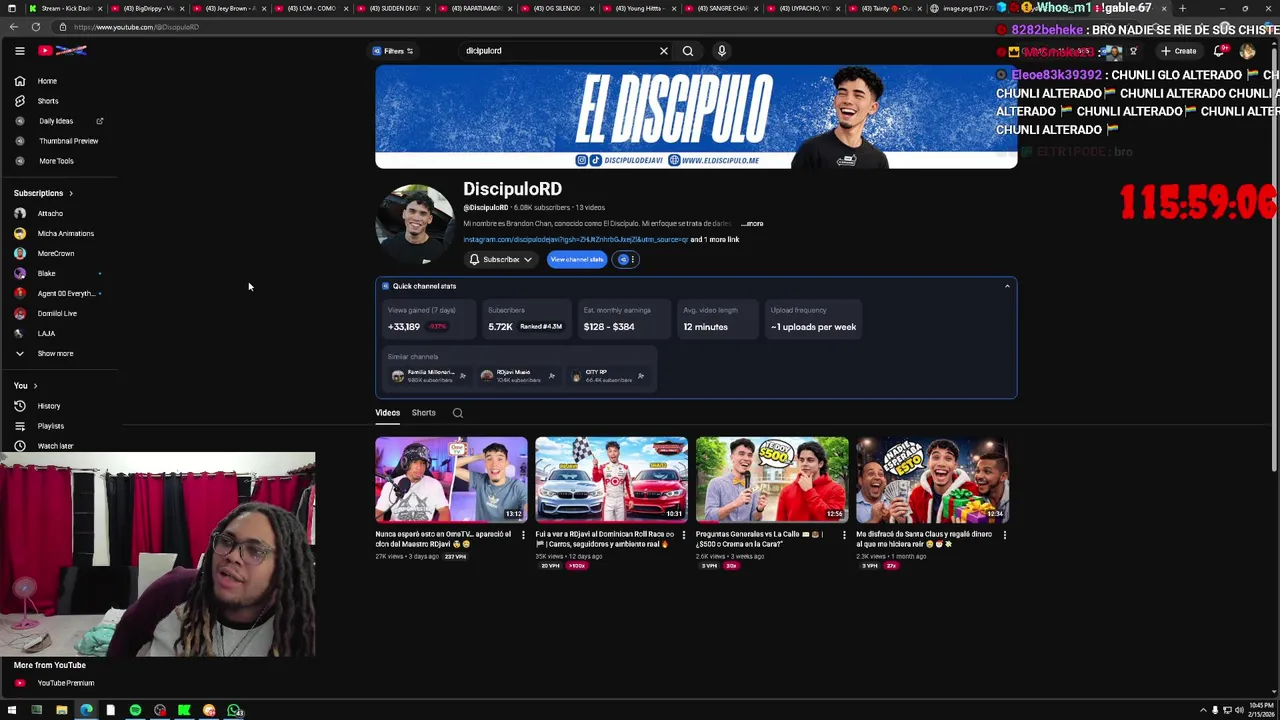The image size is (1280, 720).
Task: Open the Instagram link on channel
Action: 575,240
